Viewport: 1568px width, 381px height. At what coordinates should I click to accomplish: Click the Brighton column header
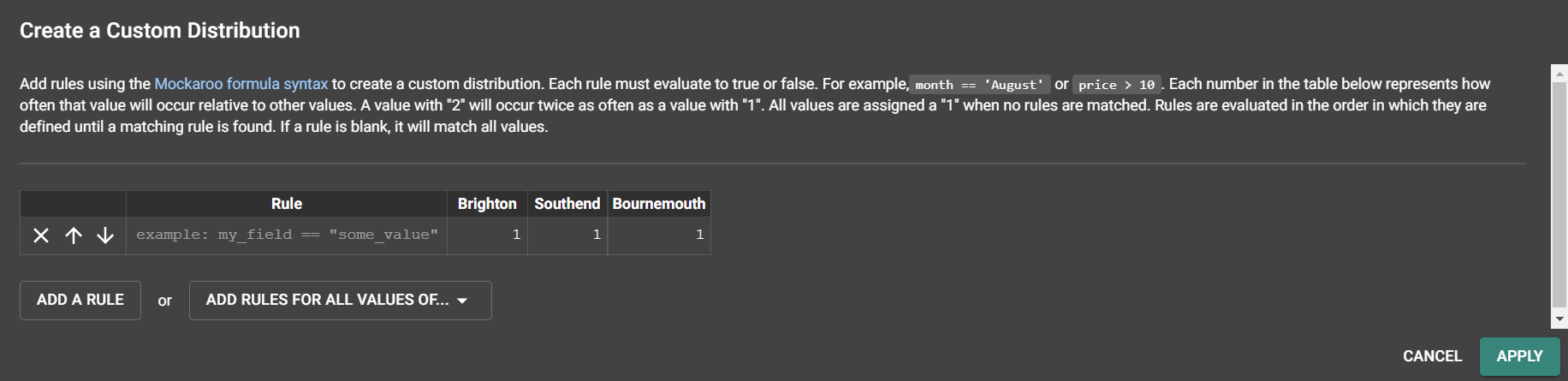pyautogui.click(x=487, y=204)
